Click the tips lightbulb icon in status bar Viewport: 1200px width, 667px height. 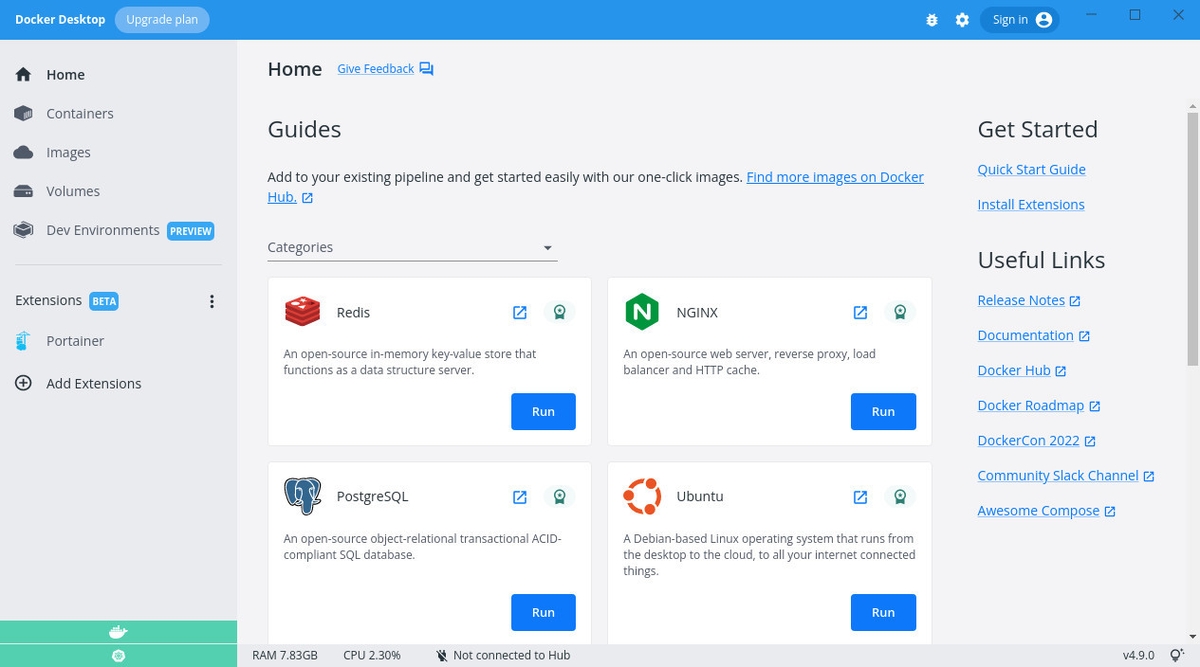click(1177, 655)
